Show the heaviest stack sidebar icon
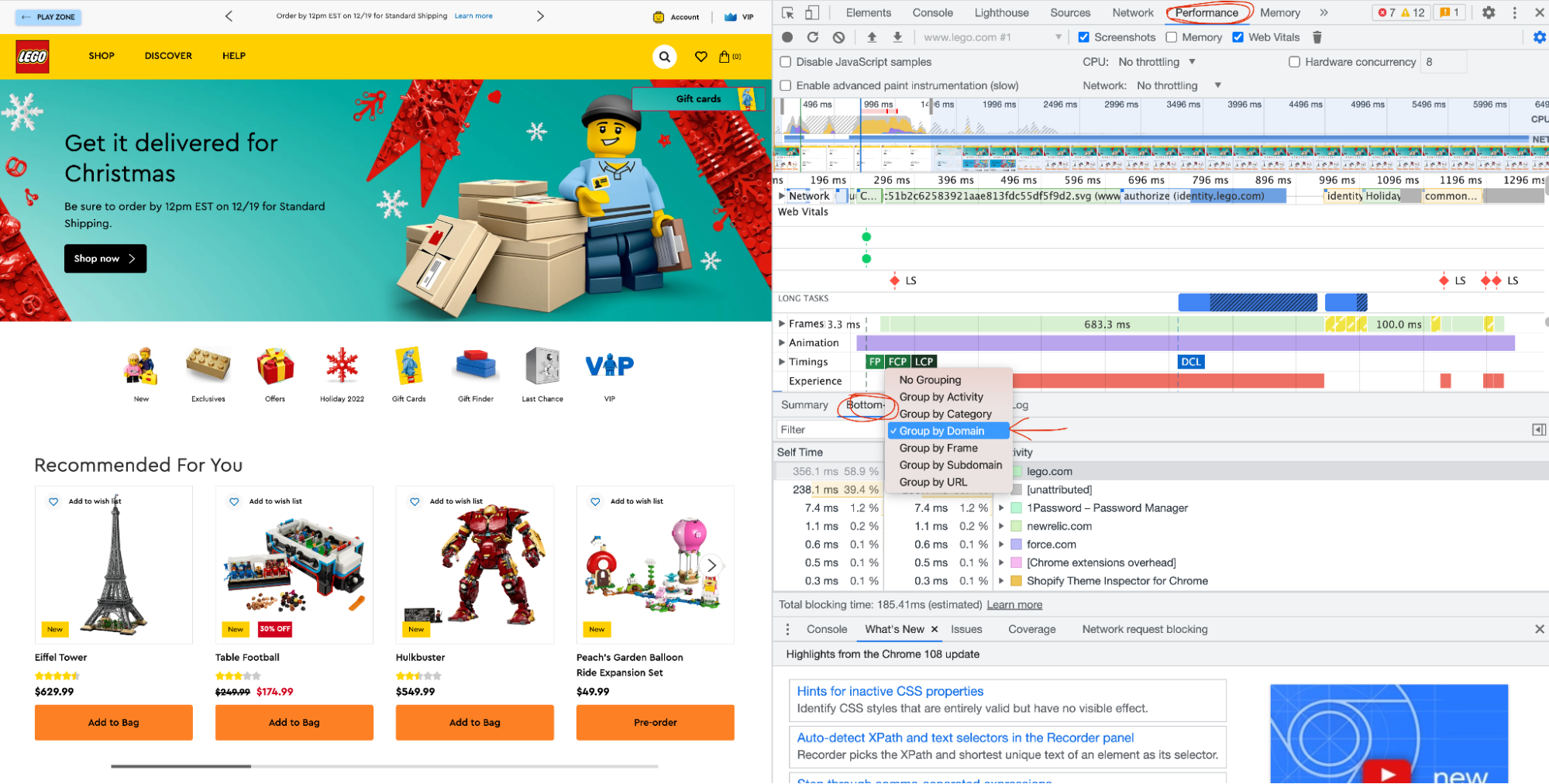The image size is (1549, 784). pyautogui.click(x=1539, y=430)
